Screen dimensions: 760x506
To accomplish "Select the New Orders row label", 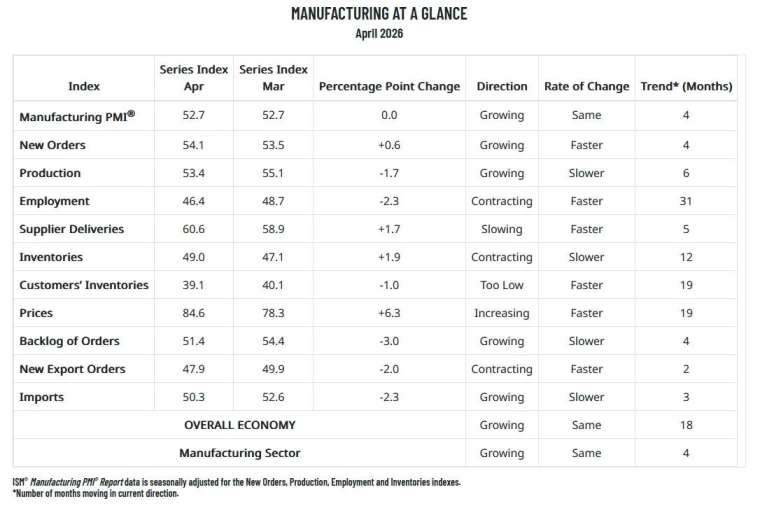I will pyautogui.click(x=52, y=145).
